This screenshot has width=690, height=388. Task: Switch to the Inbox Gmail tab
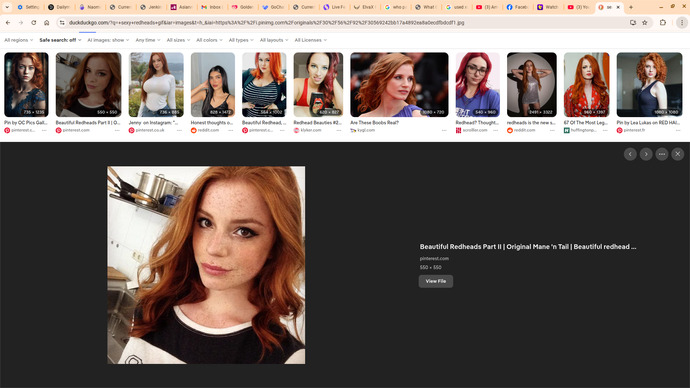211,7
